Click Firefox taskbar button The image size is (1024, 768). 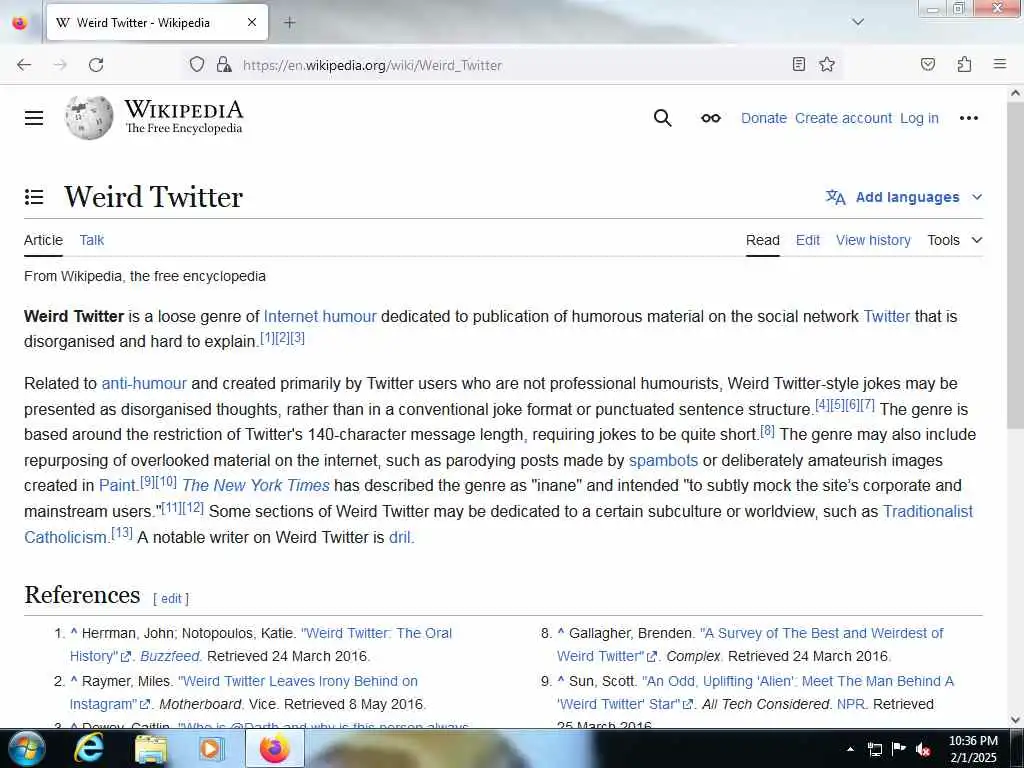pos(274,748)
